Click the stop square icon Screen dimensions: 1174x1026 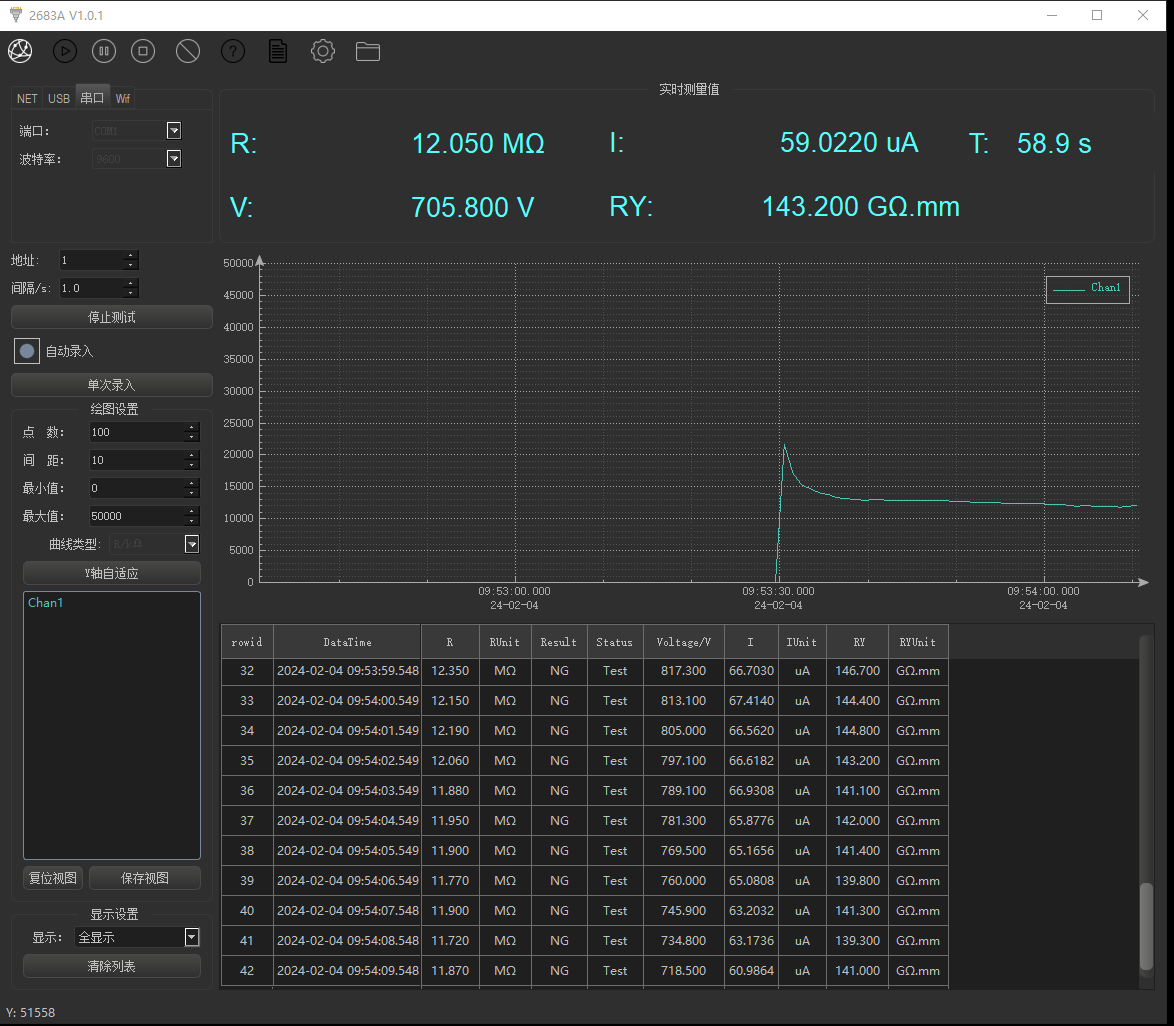(143, 51)
